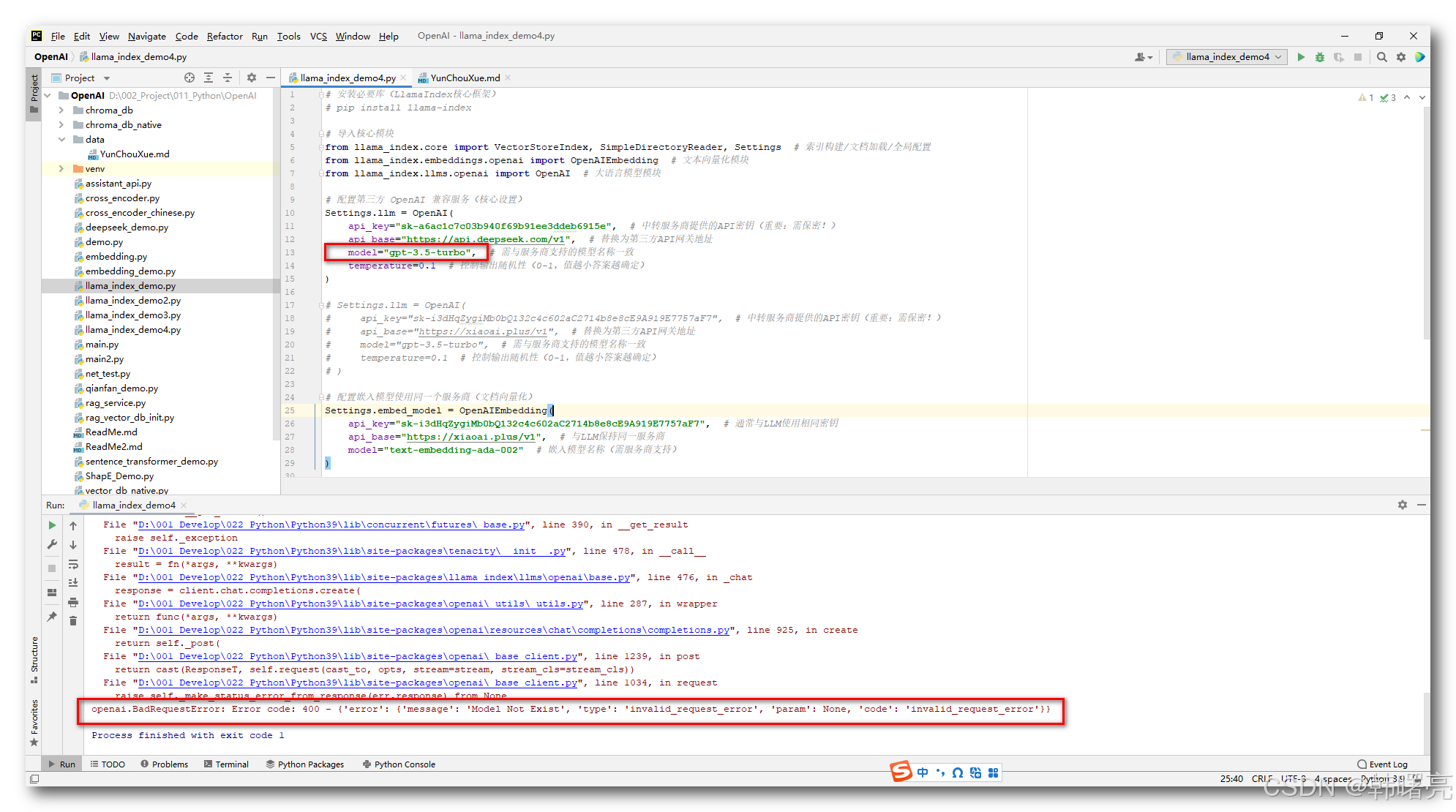Expand the chroma_db folder

[61, 110]
